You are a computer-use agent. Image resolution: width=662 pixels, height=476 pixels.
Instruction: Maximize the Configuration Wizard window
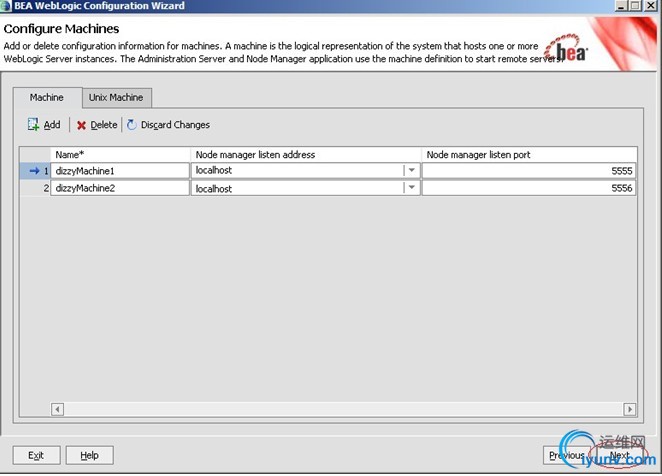[x=635, y=6]
